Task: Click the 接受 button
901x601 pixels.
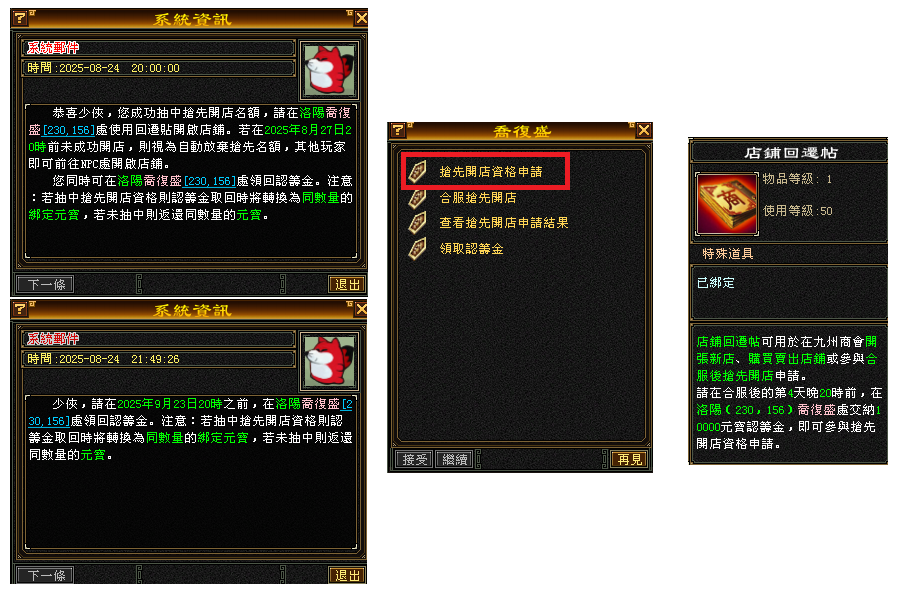Action: point(414,460)
